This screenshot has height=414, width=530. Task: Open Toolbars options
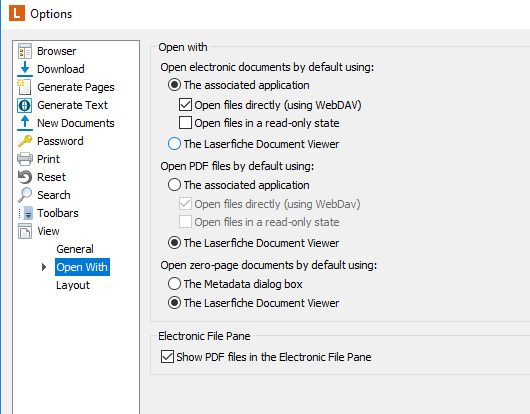coord(58,213)
